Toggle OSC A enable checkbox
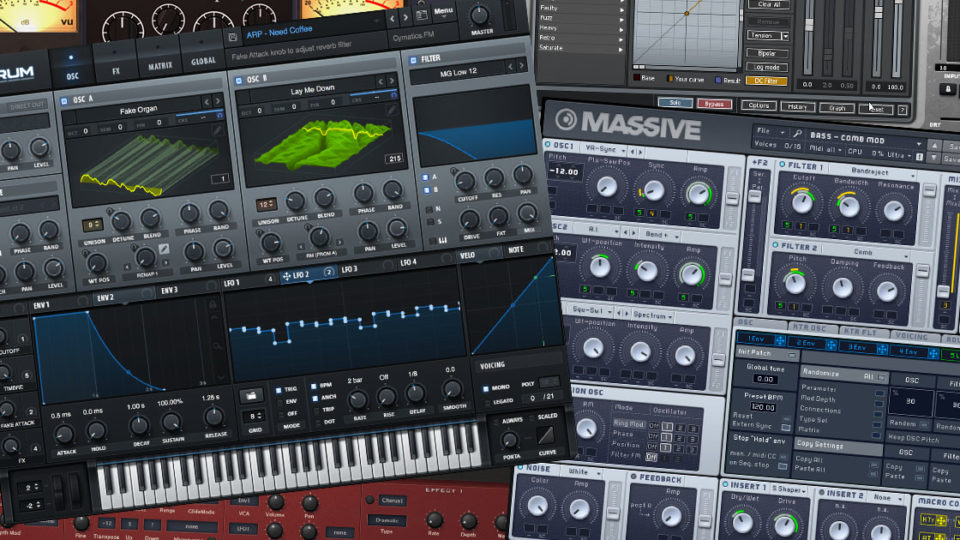960x540 pixels. [64, 101]
